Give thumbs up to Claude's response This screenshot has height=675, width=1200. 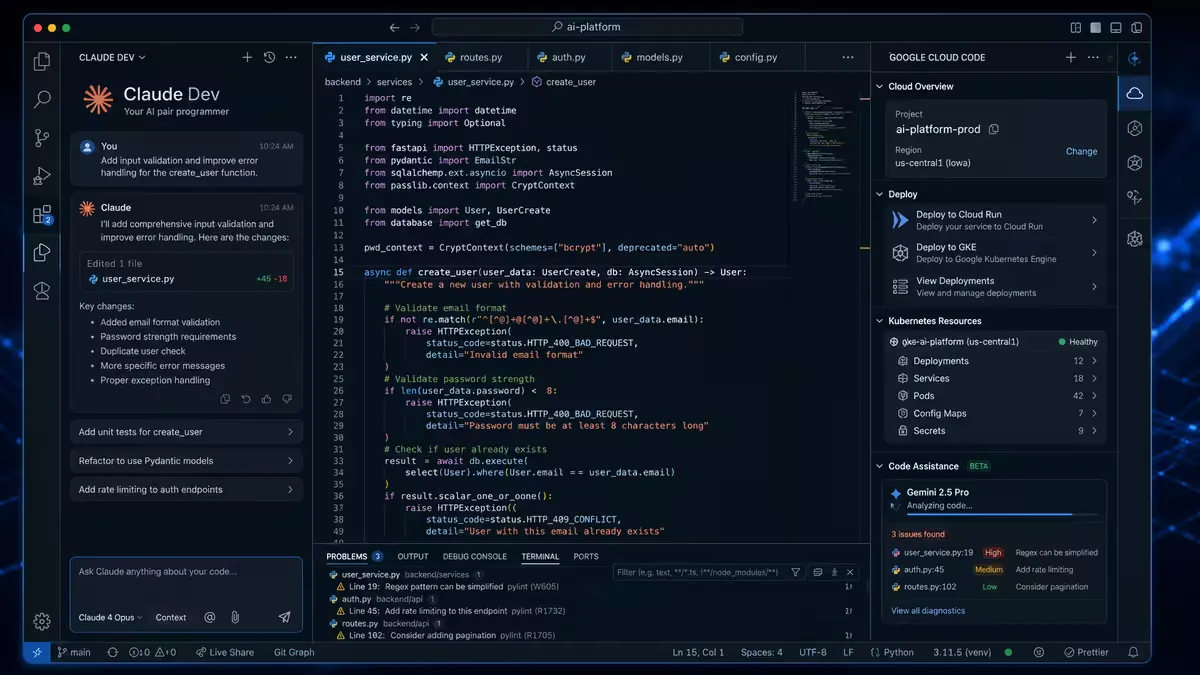pos(266,399)
